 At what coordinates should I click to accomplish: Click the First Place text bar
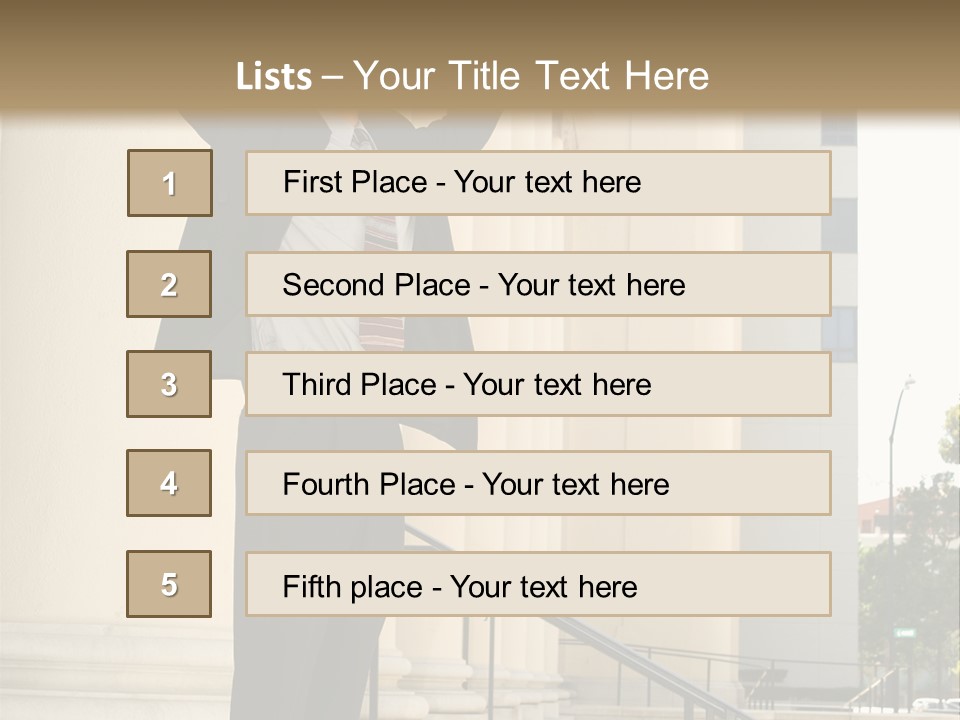click(538, 183)
